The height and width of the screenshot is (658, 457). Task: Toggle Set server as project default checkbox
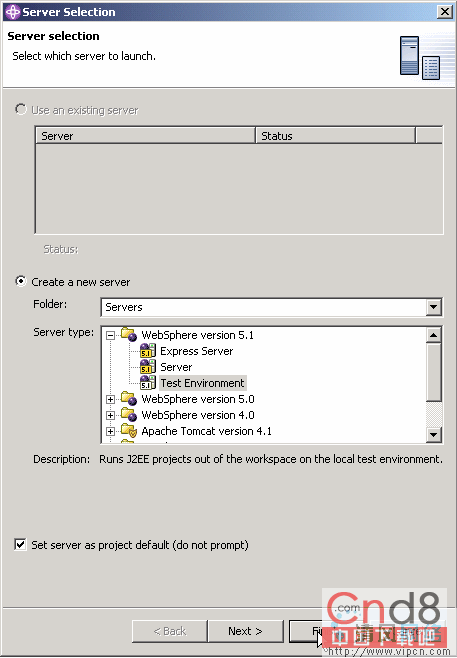point(20,544)
